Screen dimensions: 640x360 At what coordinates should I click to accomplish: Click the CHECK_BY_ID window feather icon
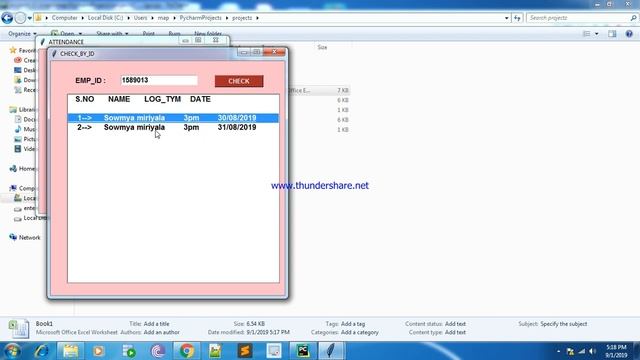(x=54, y=53)
